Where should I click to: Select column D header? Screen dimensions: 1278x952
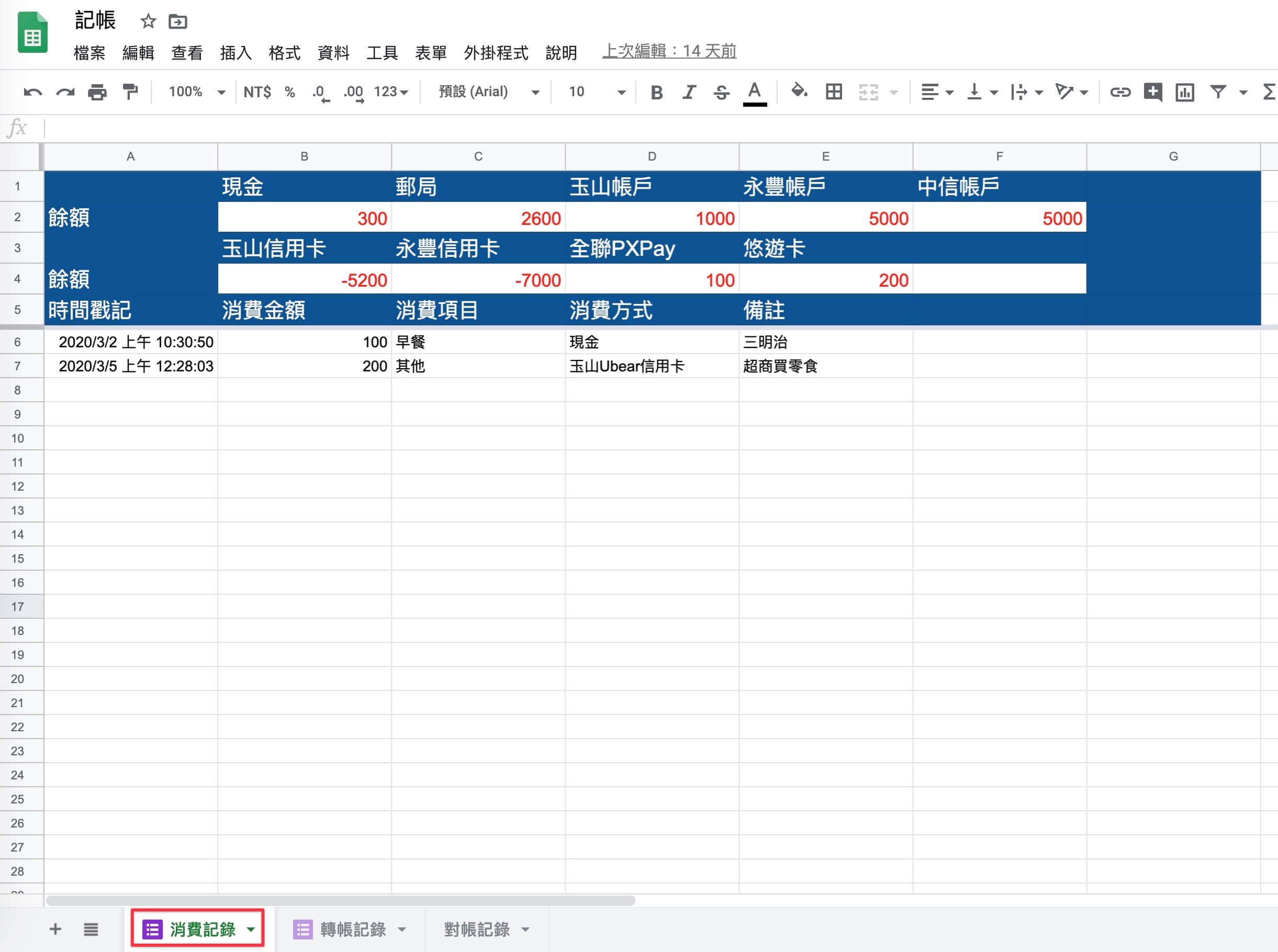click(x=652, y=156)
